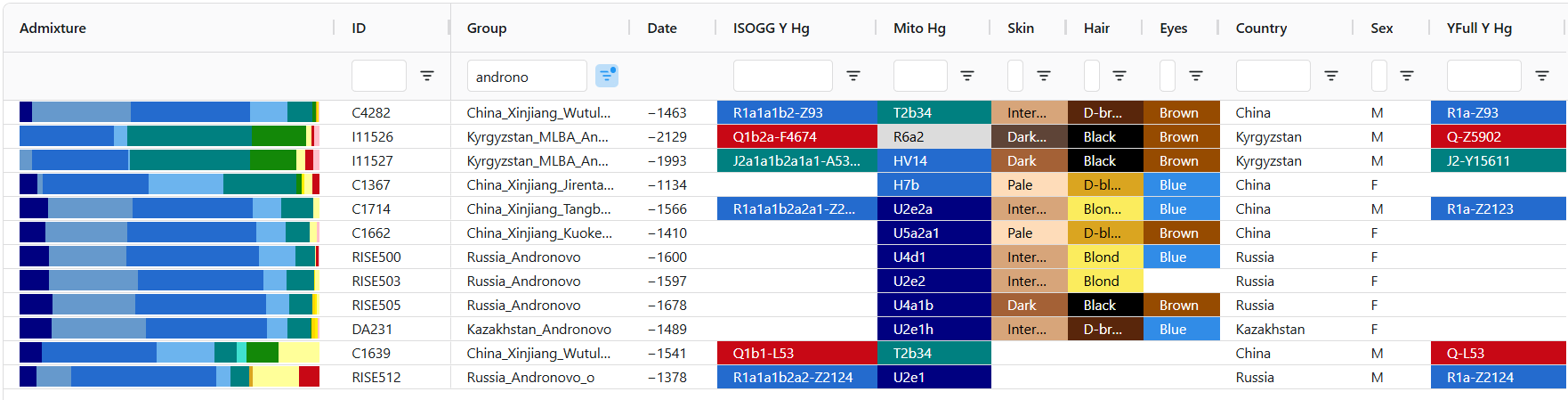Sort by the Date column header
The image size is (1568, 400).
[x=662, y=29]
